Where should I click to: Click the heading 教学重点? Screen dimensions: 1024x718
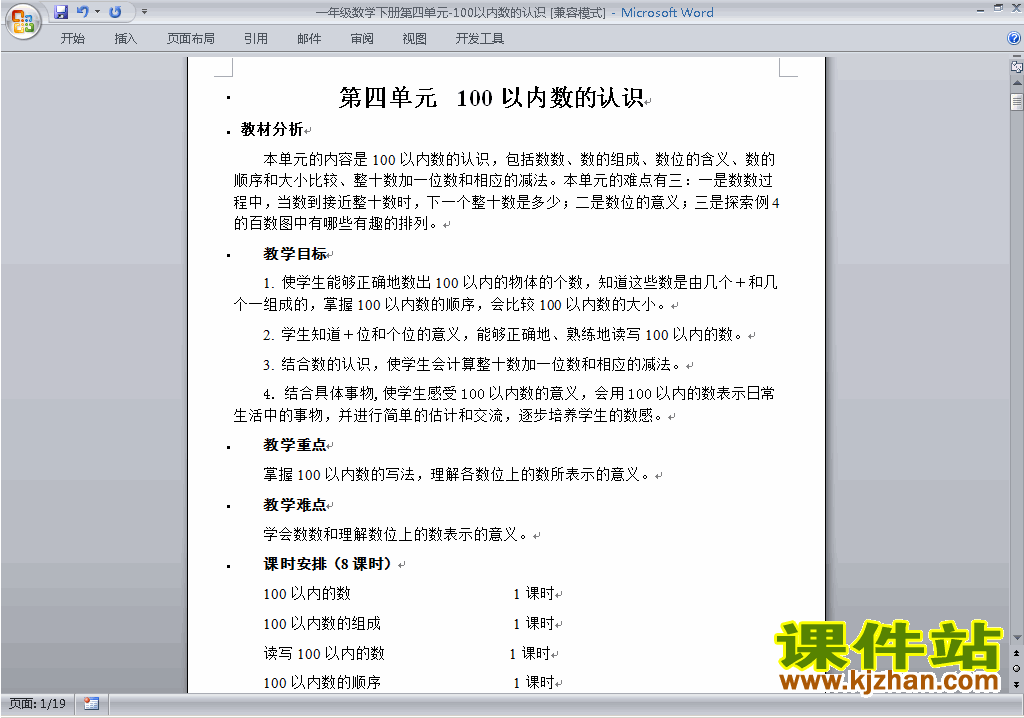(x=295, y=445)
